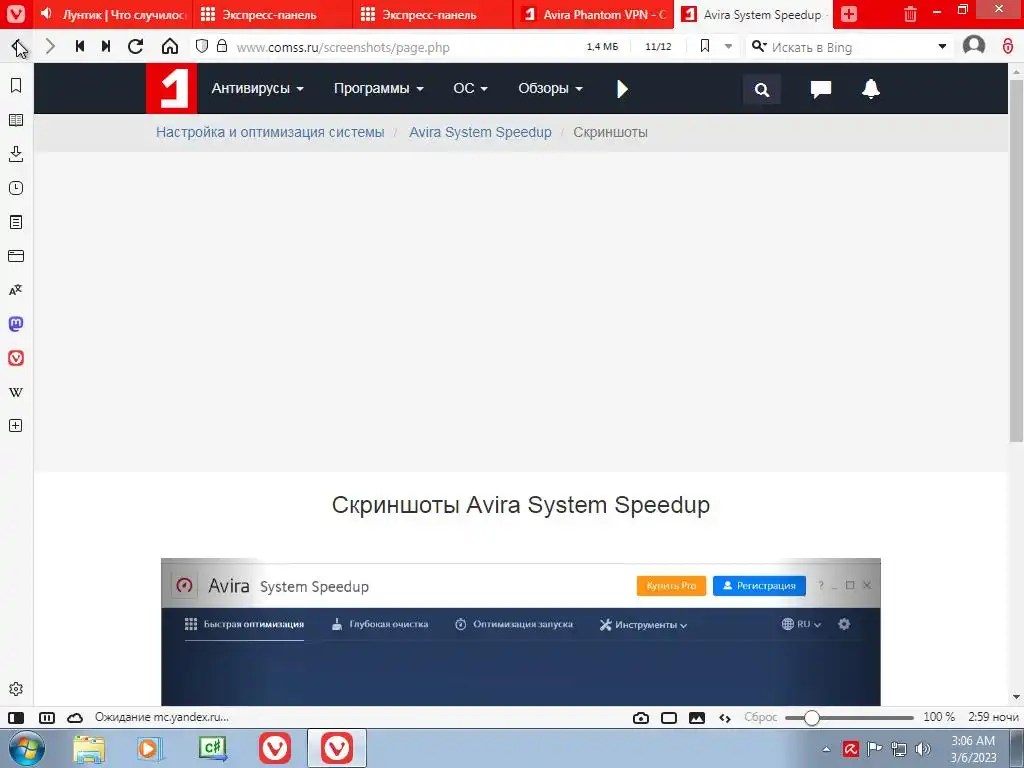
Task: Click the fast forward navigation button
Action: click(106, 46)
